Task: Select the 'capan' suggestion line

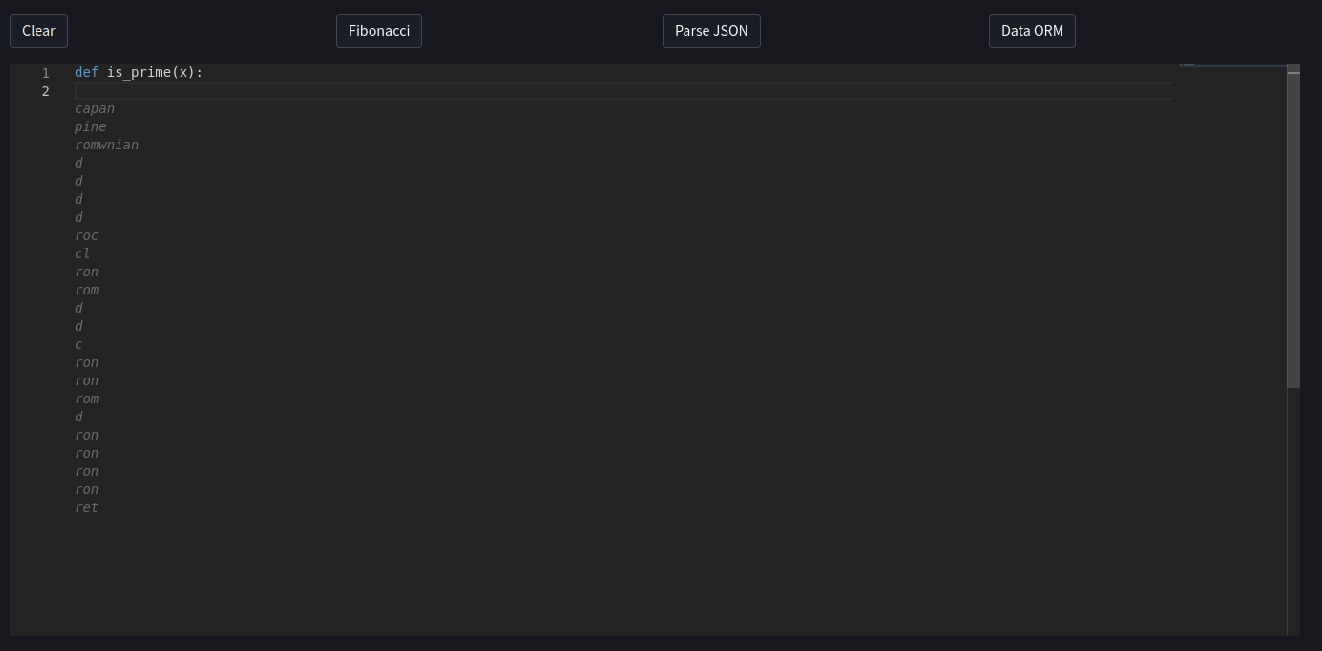Action: tap(95, 108)
